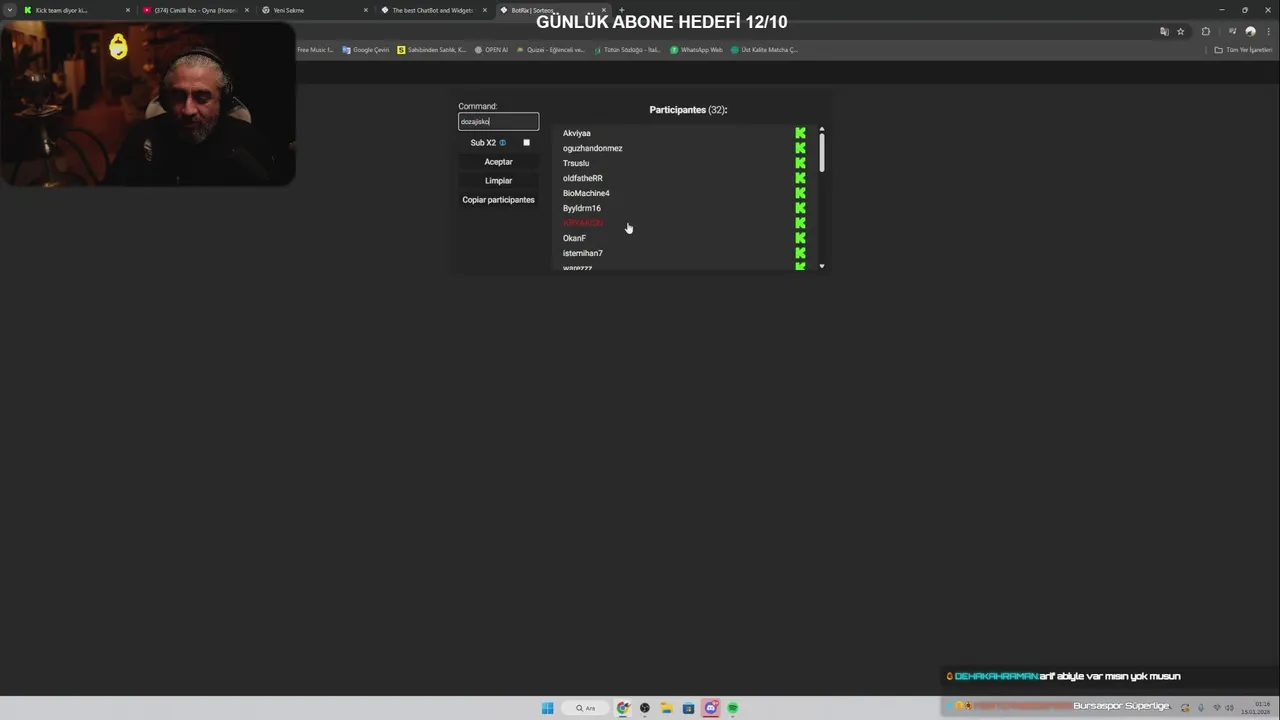Image resolution: width=1280 pixels, height=720 pixels.
Task: Select participant oldfatheRR
Action: (x=583, y=178)
